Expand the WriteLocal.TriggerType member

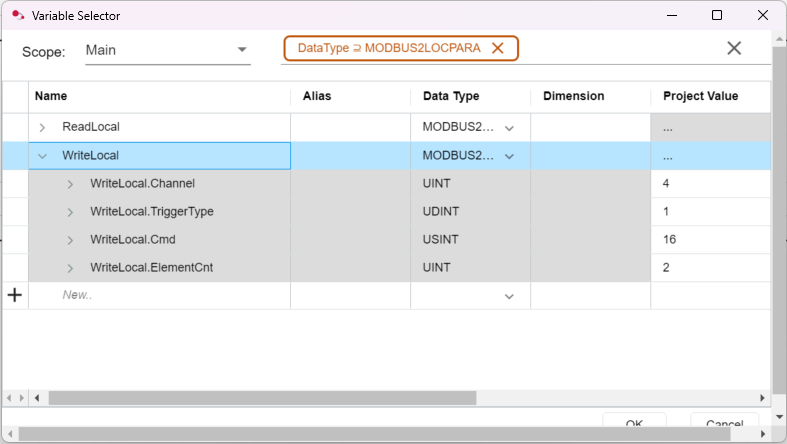(70, 212)
